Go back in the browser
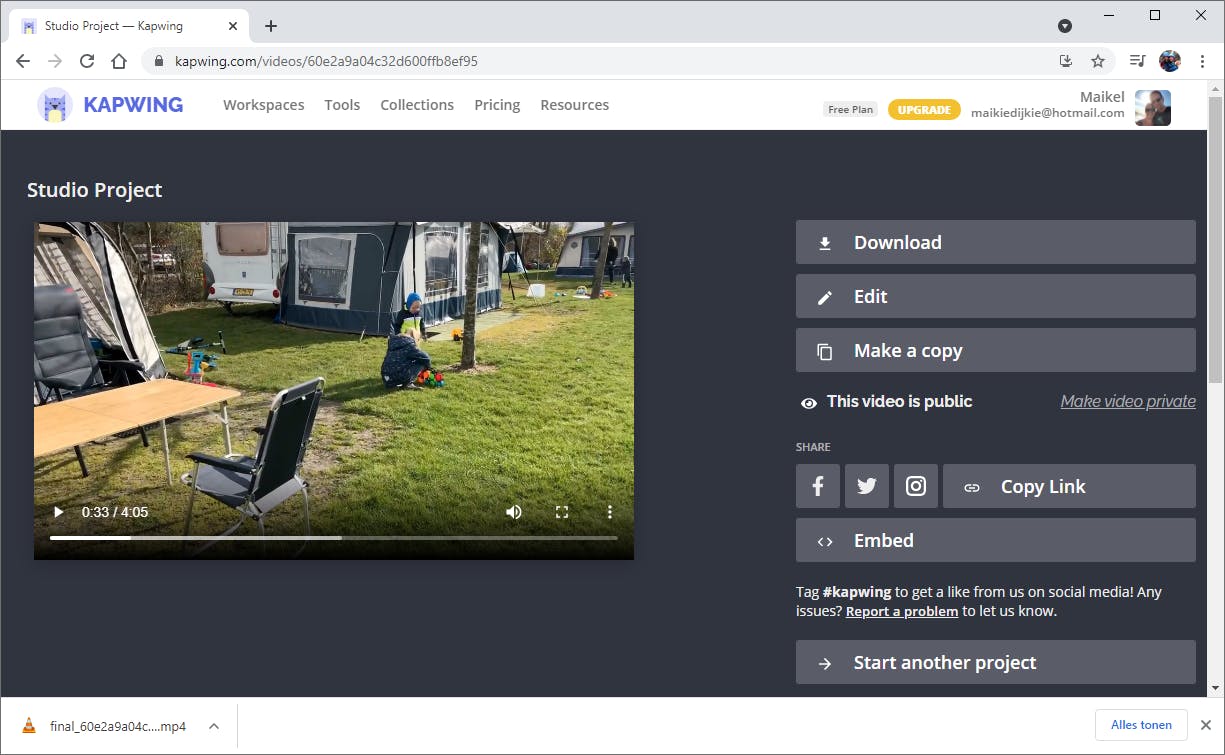The width and height of the screenshot is (1225, 755). (x=23, y=61)
